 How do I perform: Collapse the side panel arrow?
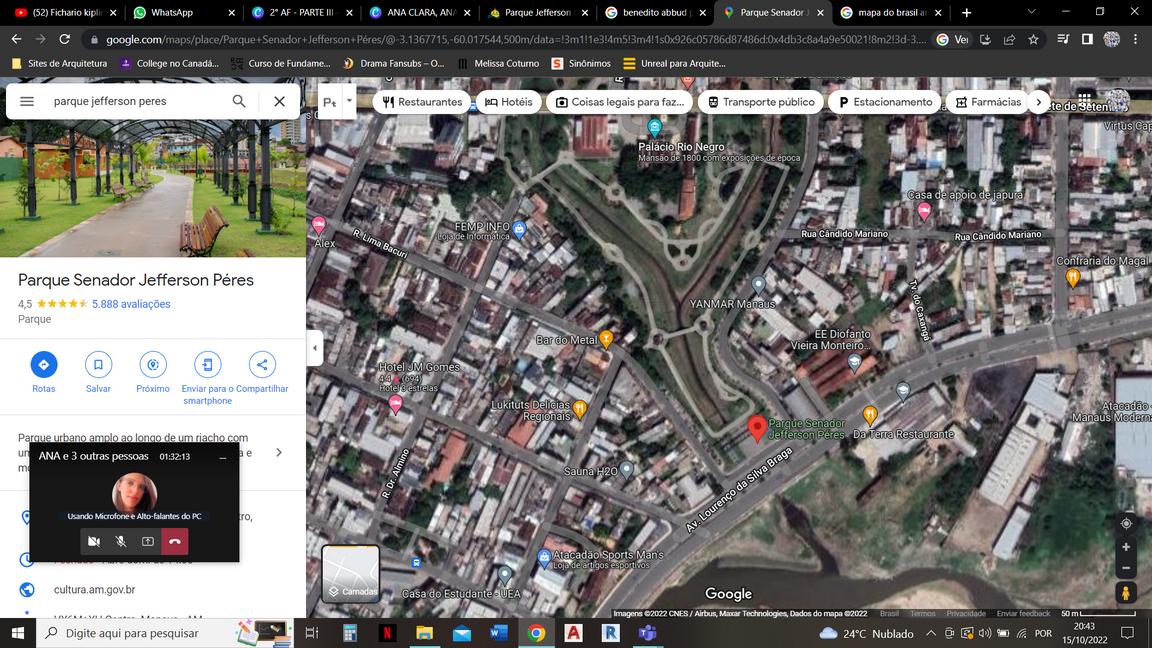[x=314, y=348]
